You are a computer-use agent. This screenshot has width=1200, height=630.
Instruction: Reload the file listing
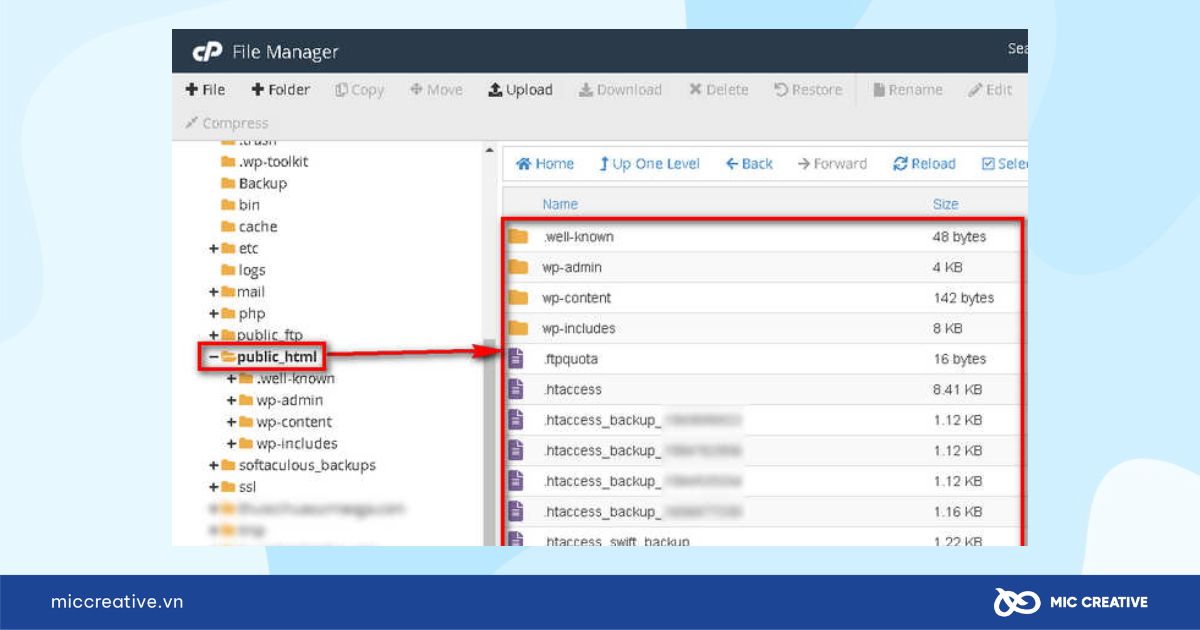coord(924,164)
